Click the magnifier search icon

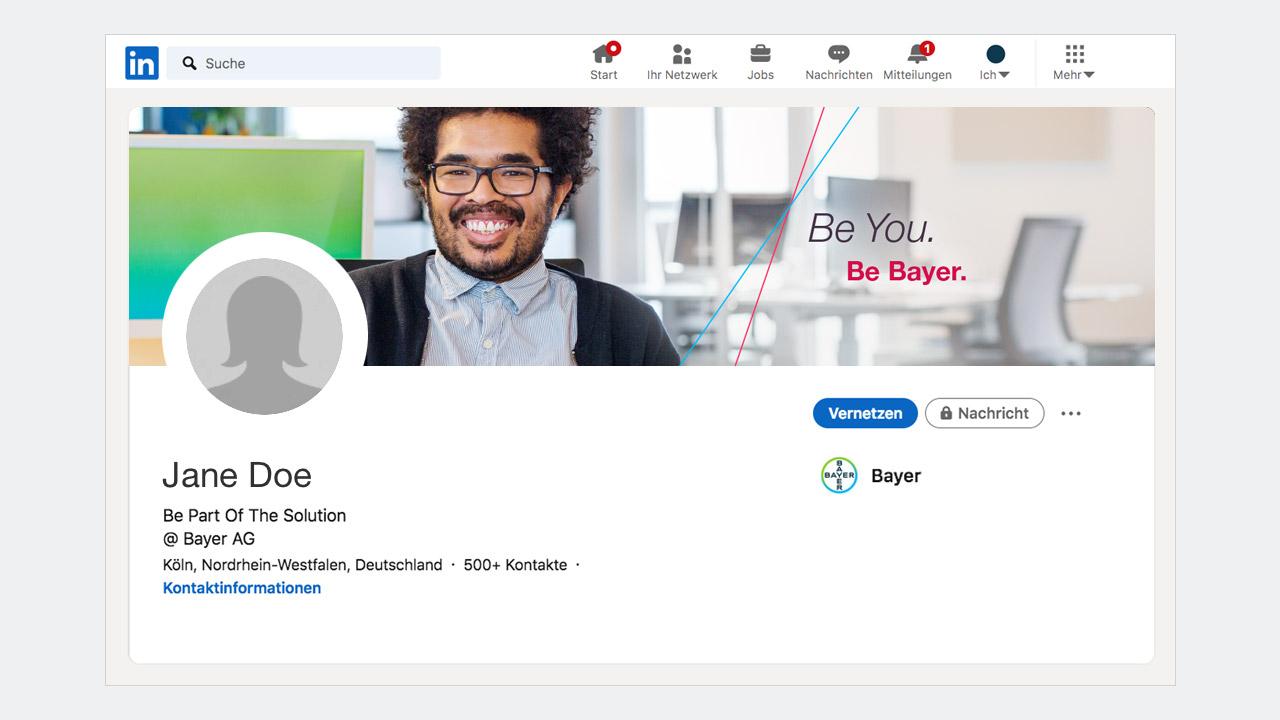[190, 63]
